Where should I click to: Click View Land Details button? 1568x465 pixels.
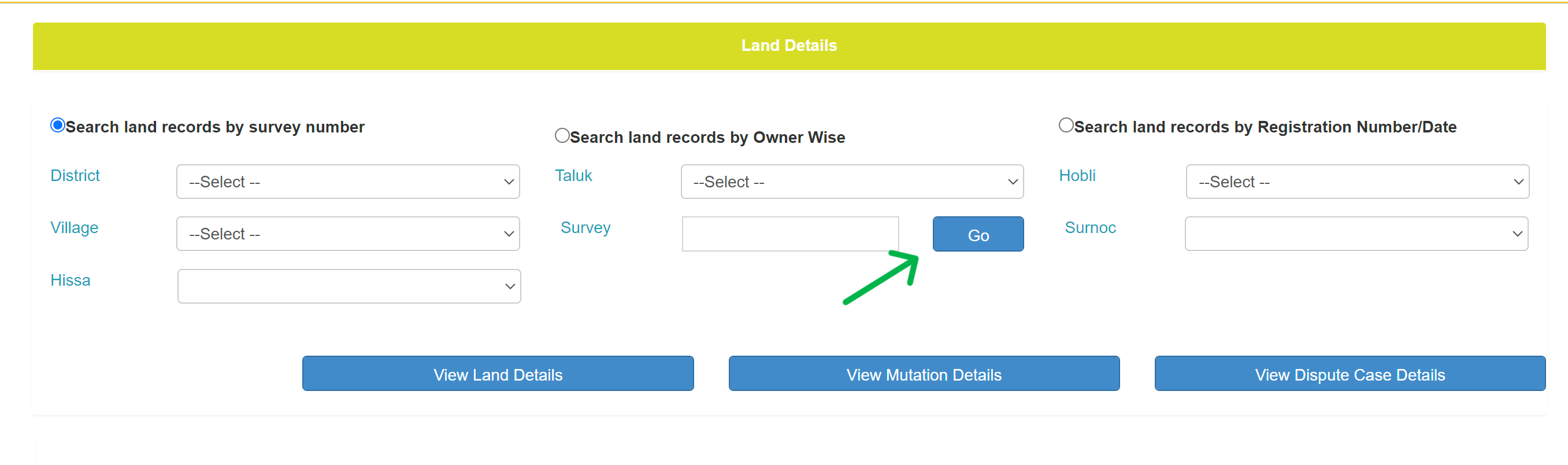point(497,374)
